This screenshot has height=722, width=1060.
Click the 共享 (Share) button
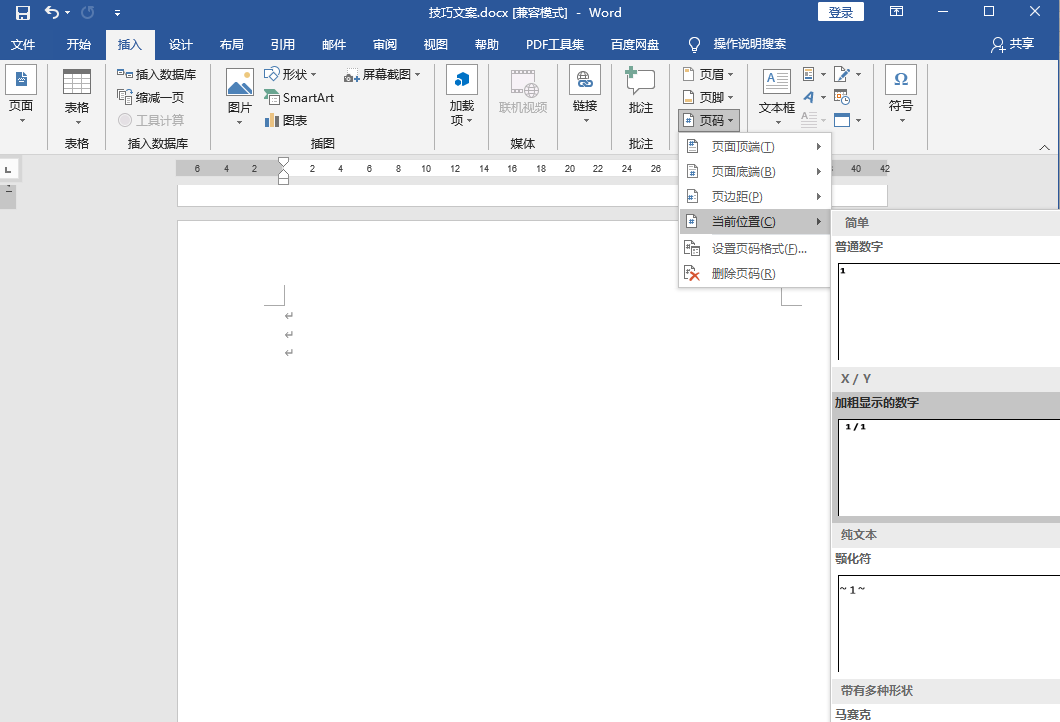1012,45
